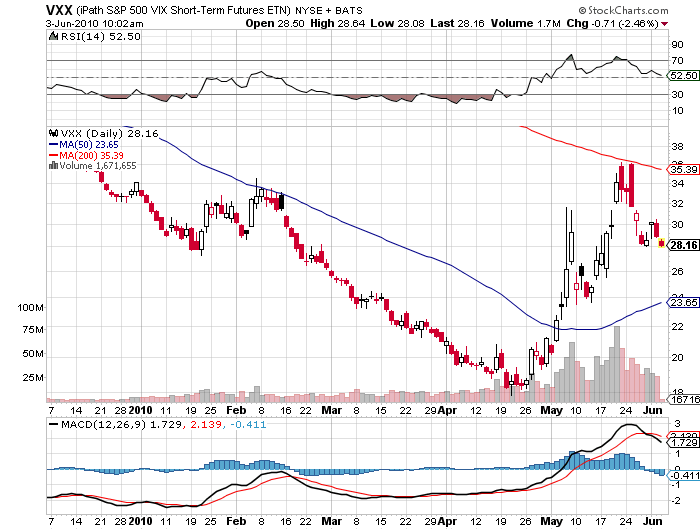Image resolution: width=700 pixels, height=530 pixels.
Task: Click the 100M label on volume axis
Action: [x=30, y=308]
